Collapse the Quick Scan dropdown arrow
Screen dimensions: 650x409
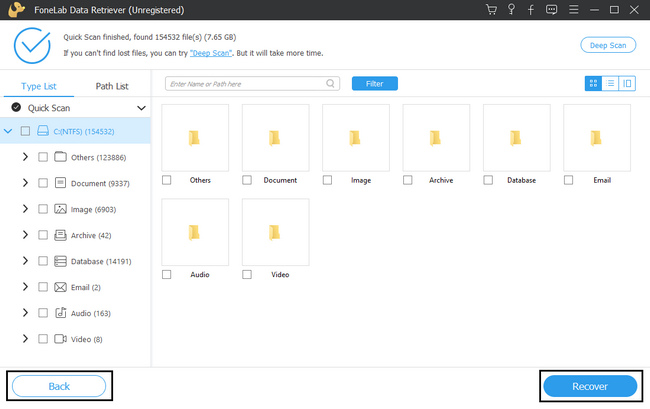point(141,108)
